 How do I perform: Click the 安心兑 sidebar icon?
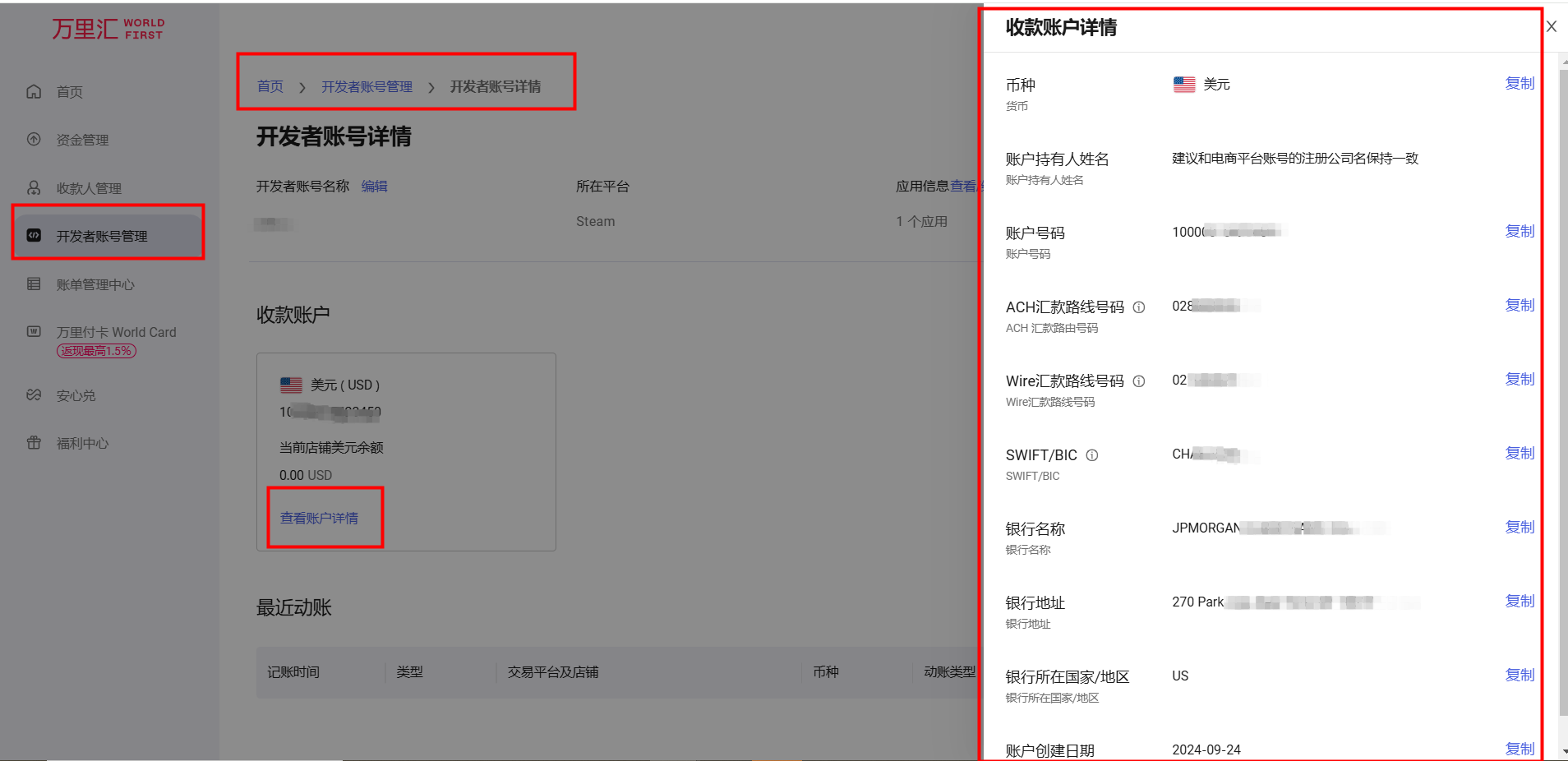tap(34, 395)
